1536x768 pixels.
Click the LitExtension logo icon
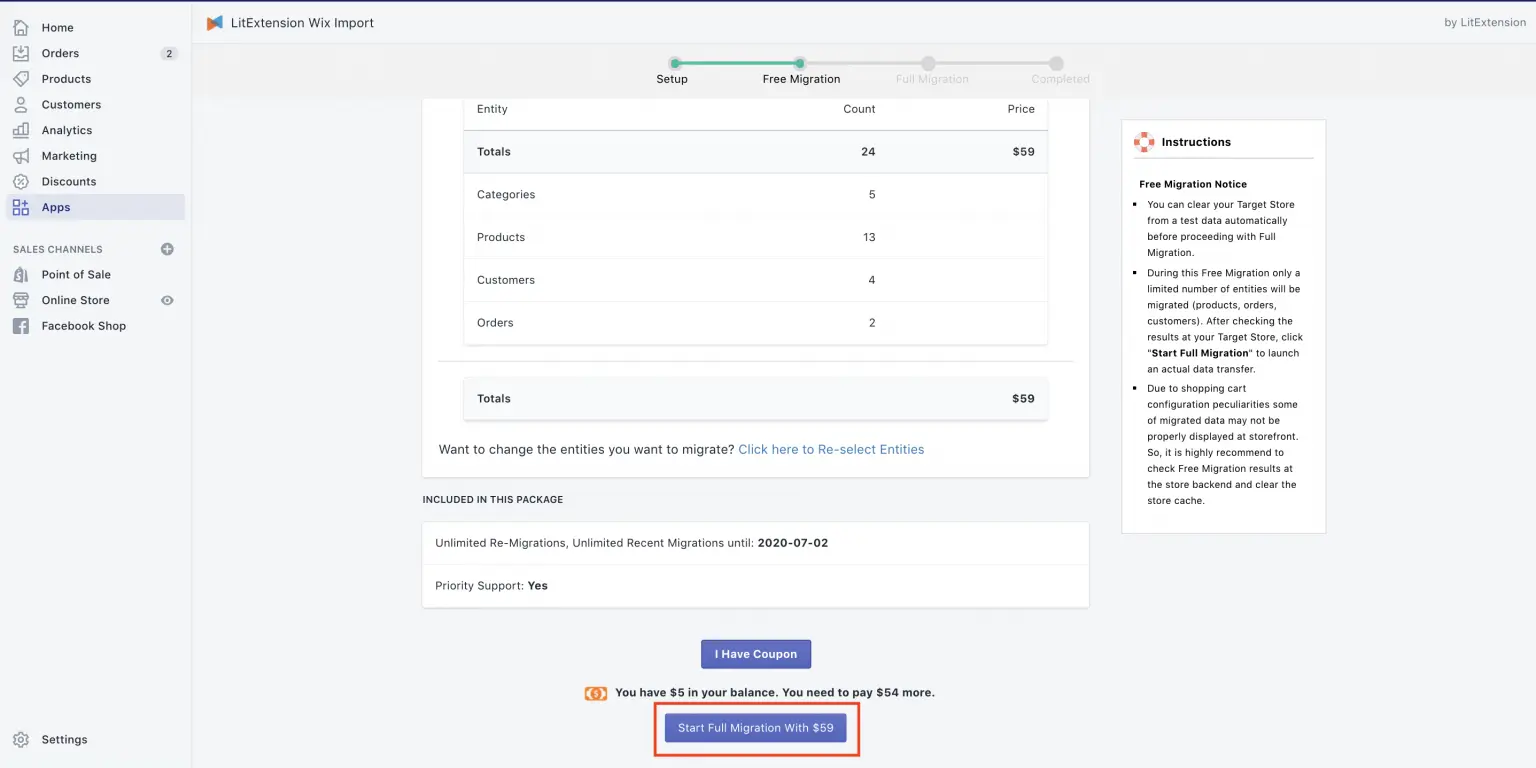tap(215, 23)
